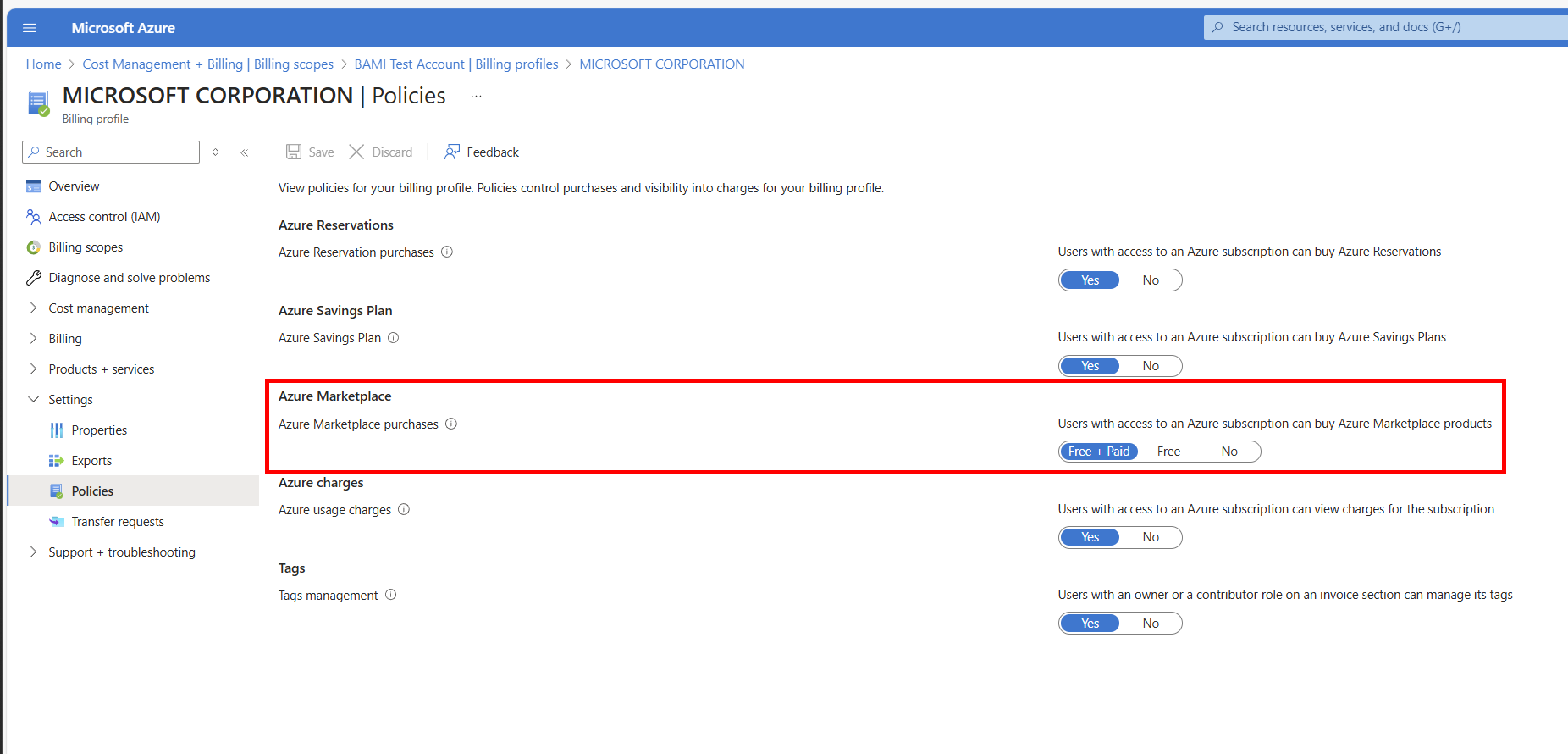The height and width of the screenshot is (754, 1568).
Task: Click the Overview icon in the sidebar
Action: pyautogui.click(x=34, y=186)
